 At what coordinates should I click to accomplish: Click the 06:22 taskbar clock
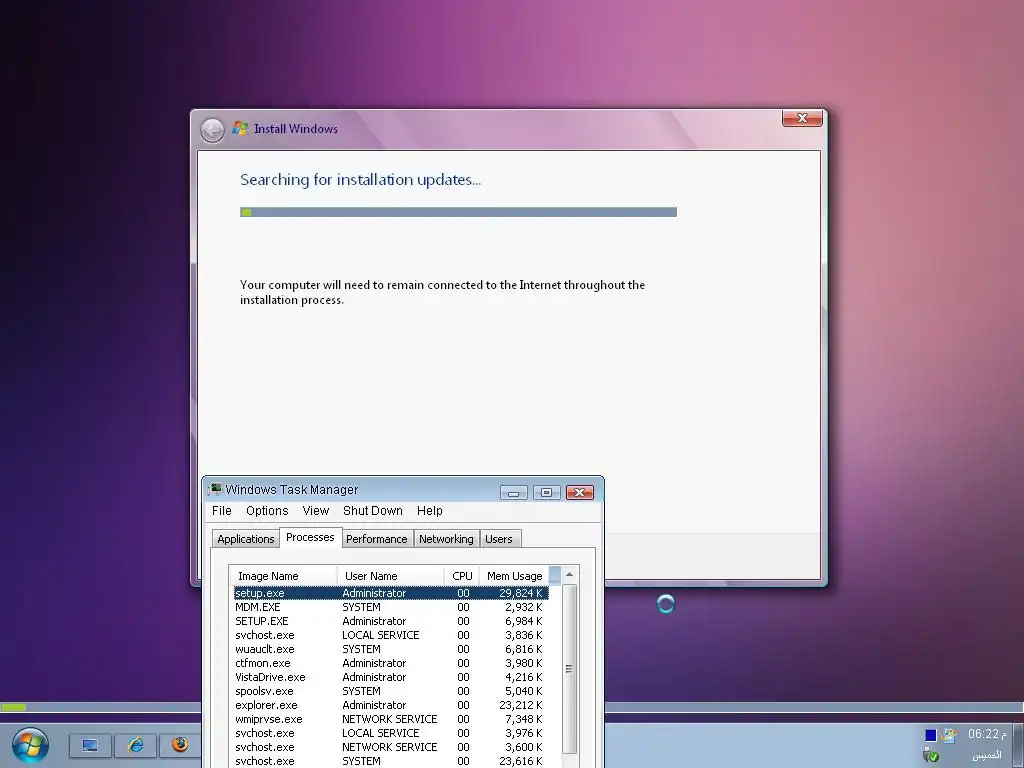987,734
